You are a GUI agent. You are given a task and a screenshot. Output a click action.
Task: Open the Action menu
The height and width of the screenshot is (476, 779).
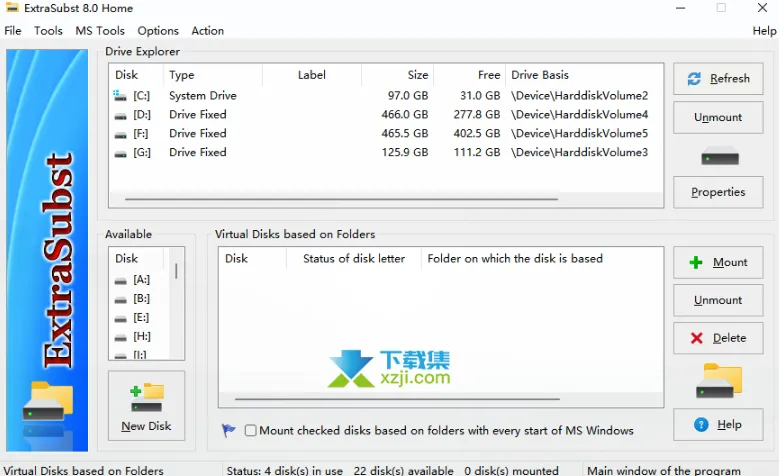(x=208, y=31)
